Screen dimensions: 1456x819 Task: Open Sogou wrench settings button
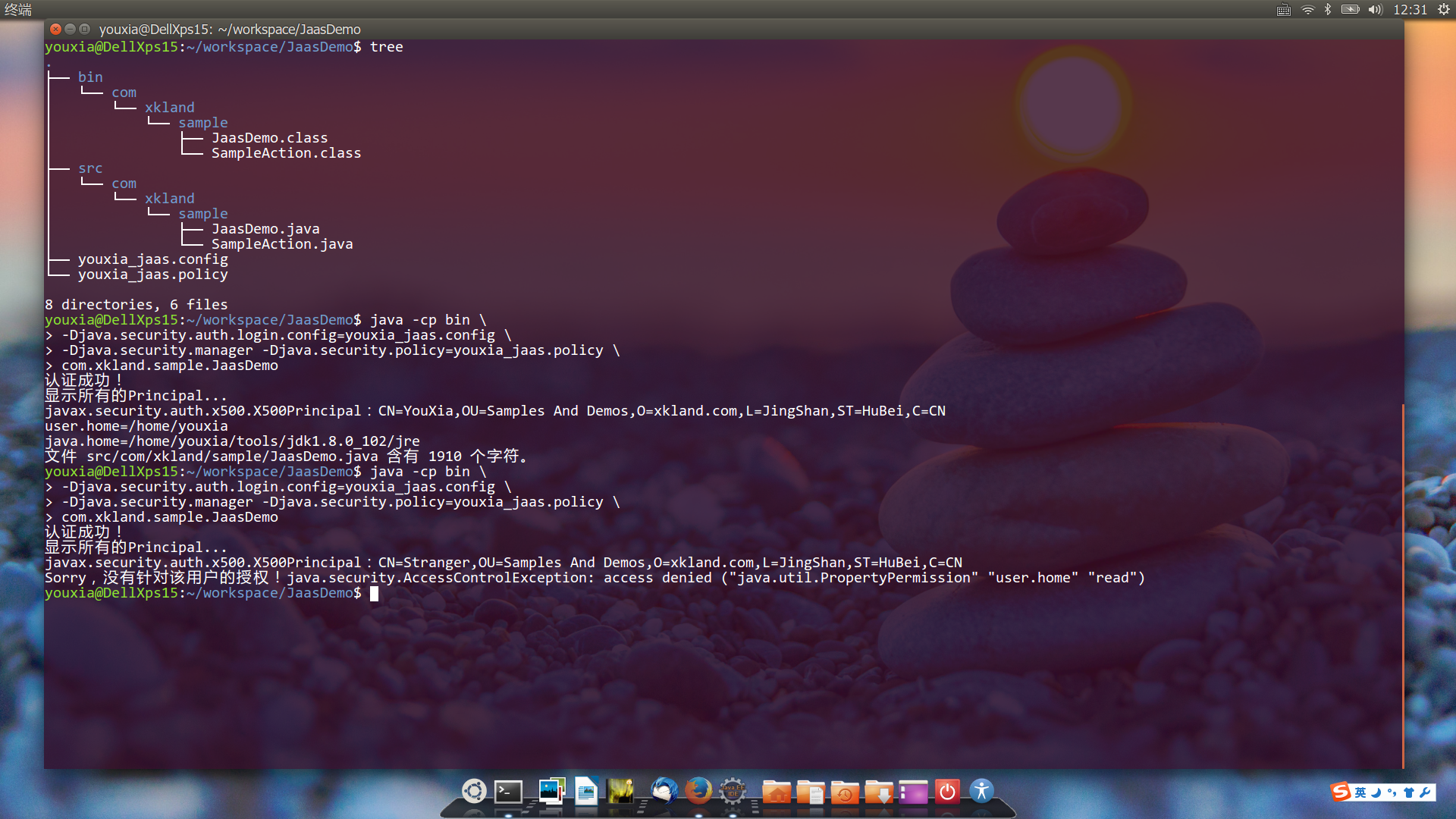[1425, 792]
